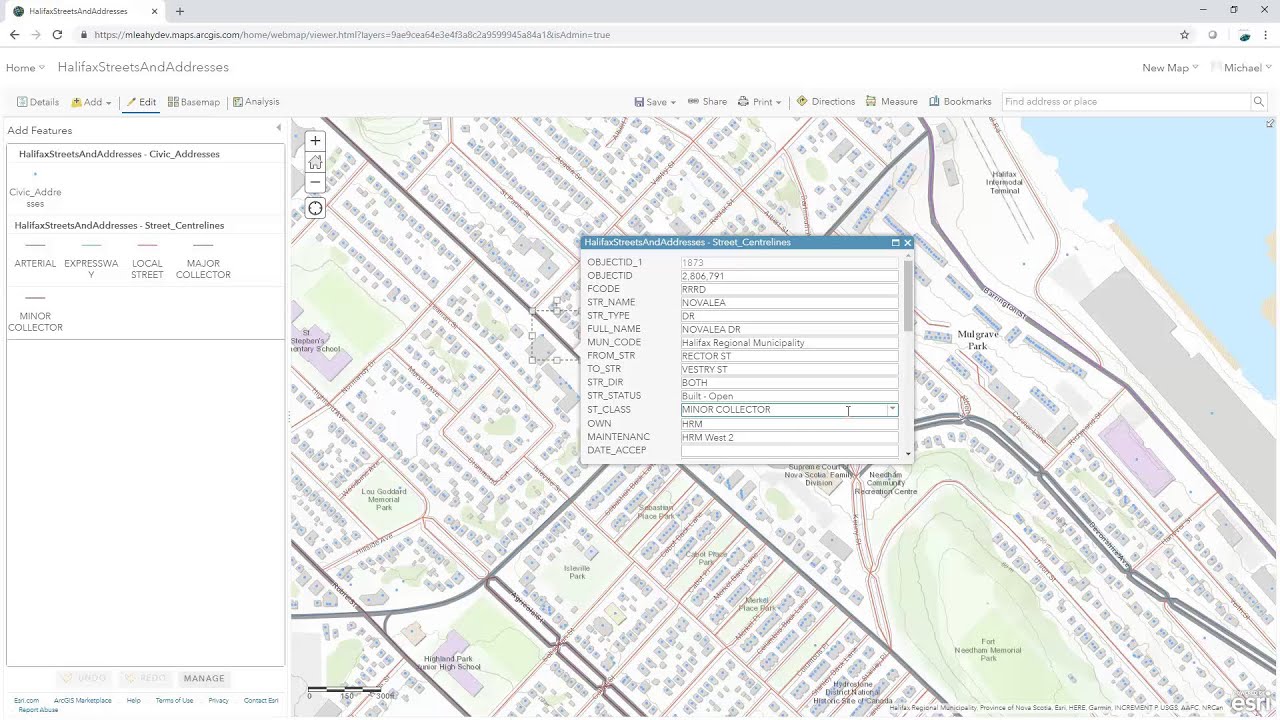
Task: Open Bookmarks
Action: pyautogui.click(x=960, y=102)
